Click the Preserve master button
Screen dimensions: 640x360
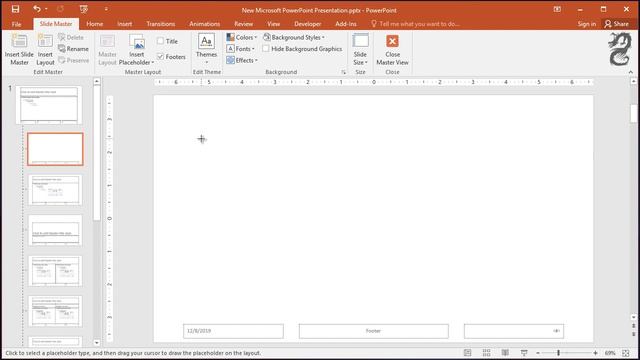[x=73, y=60]
